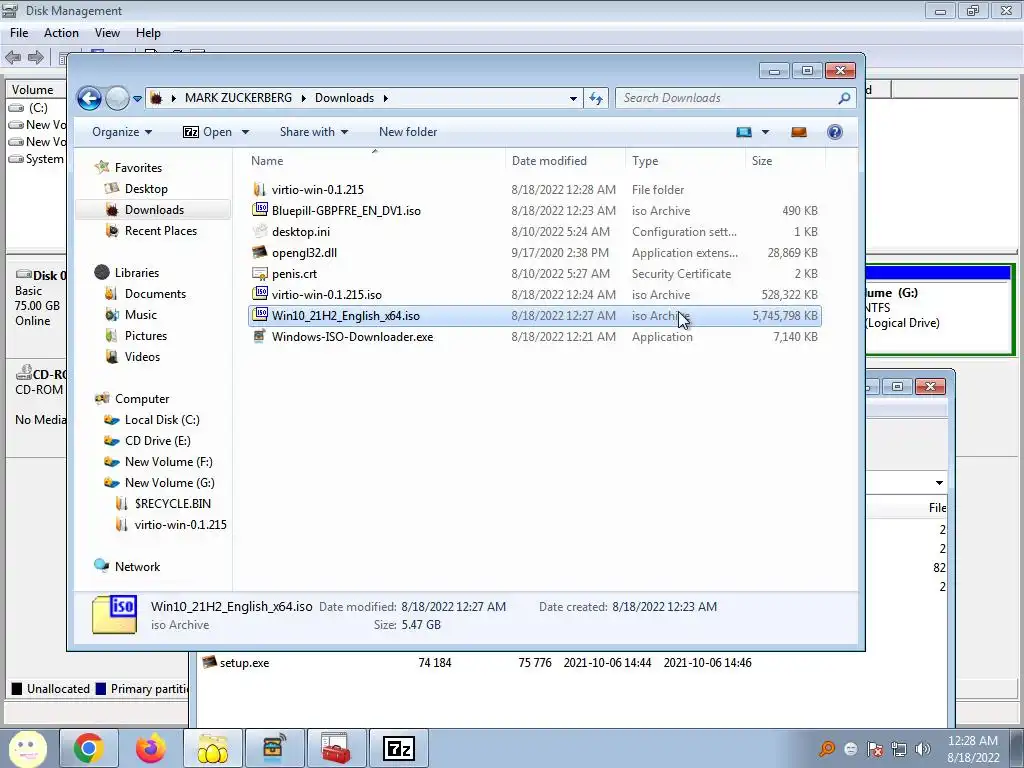
Task: Open the Pictures library
Action: [x=146, y=336]
